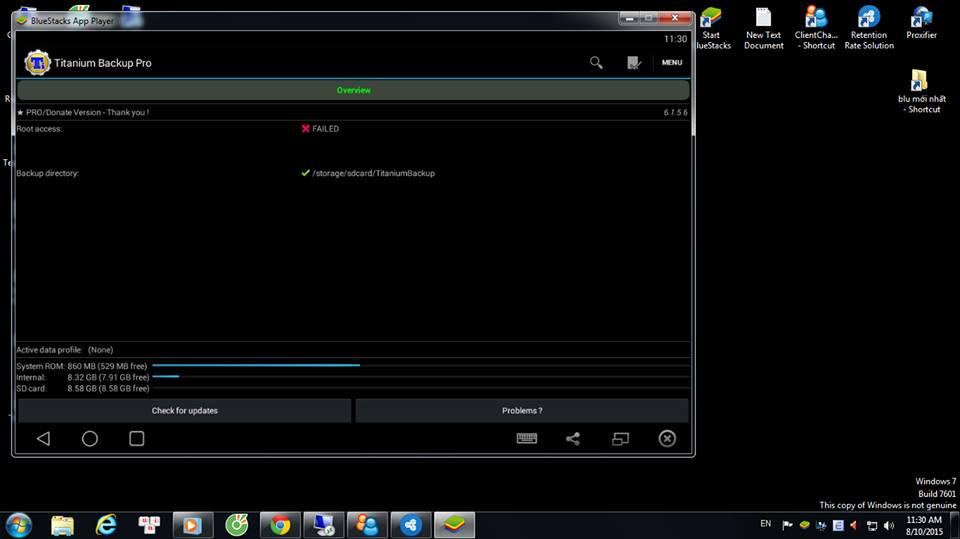The height and width of the screenshot is (539, 960).
Task: Tap the Android recent apps square button
Action: pyautogui.click(x=137, y=439)
